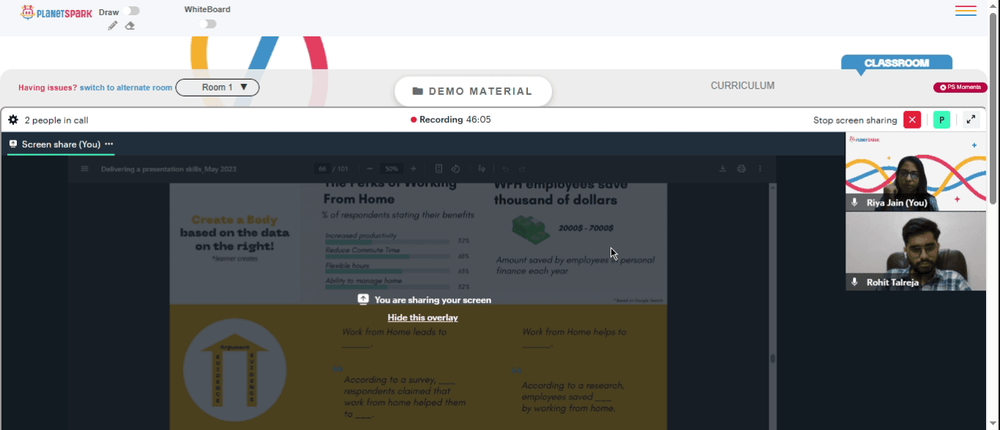Click PDF undo arrow

[x=505, y=168]
